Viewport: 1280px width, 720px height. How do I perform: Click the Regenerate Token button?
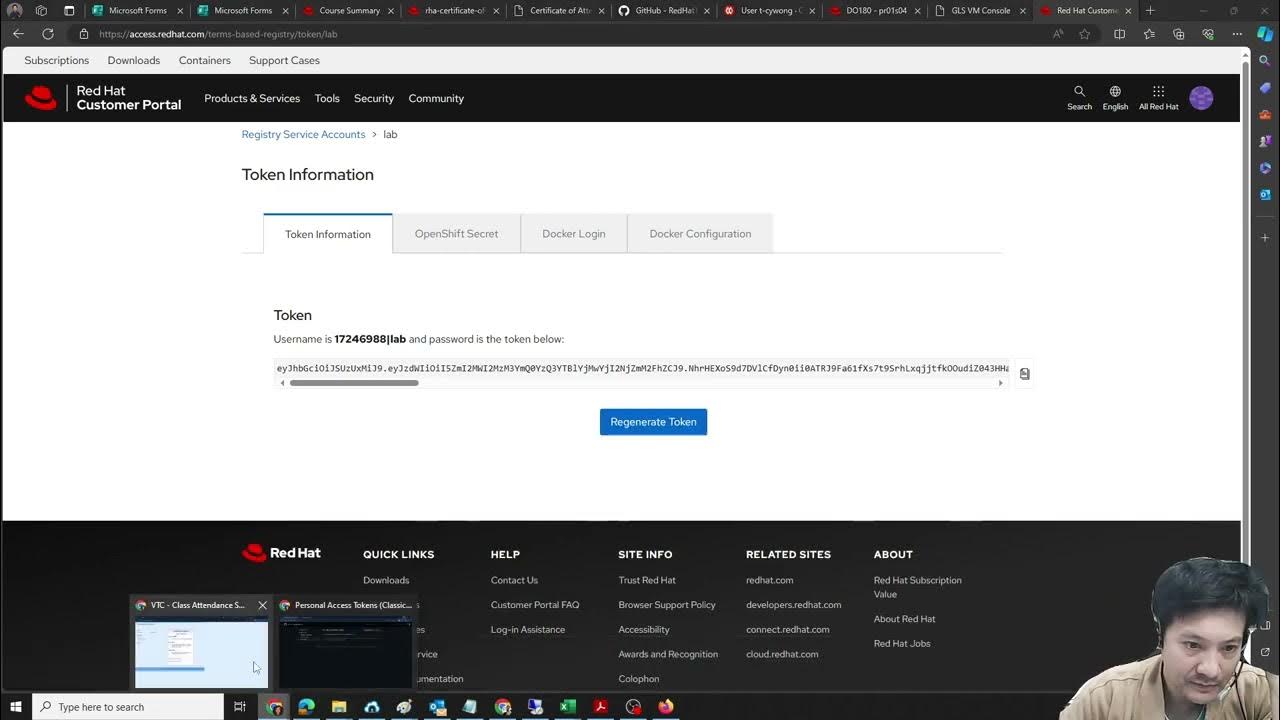click(x=653, y=422)
